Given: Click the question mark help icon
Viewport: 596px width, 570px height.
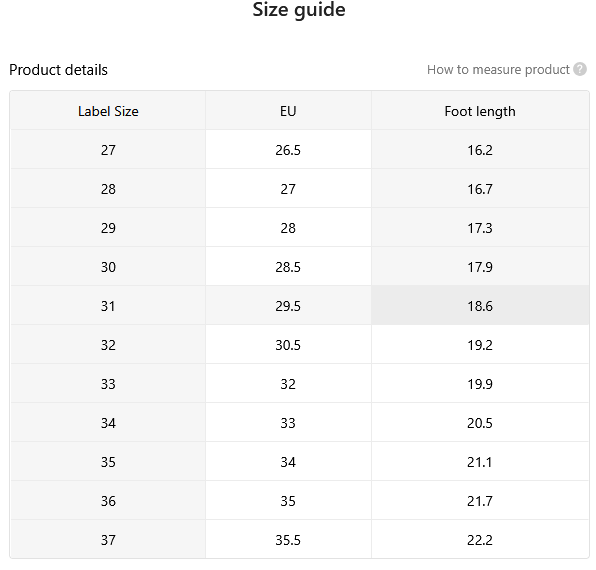Looking at the screenshot, I should click(580, 69).
